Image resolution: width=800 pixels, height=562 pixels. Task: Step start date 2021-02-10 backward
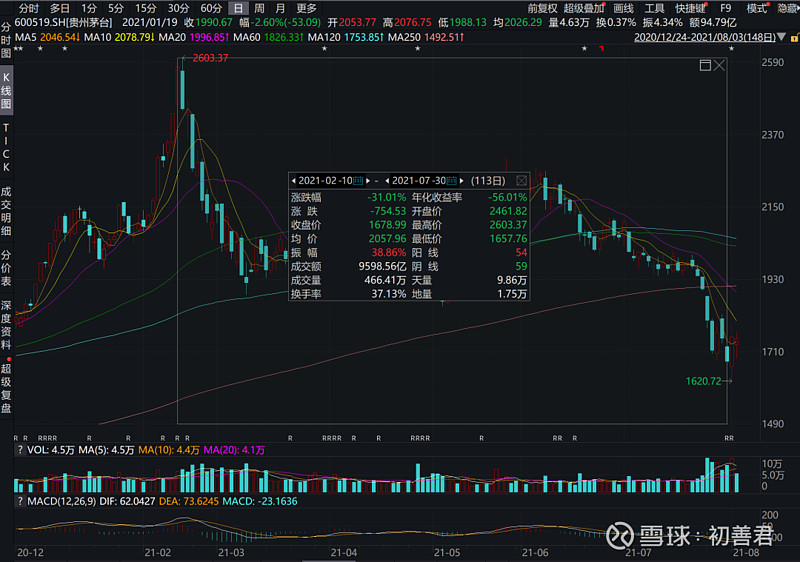[294, 181]
